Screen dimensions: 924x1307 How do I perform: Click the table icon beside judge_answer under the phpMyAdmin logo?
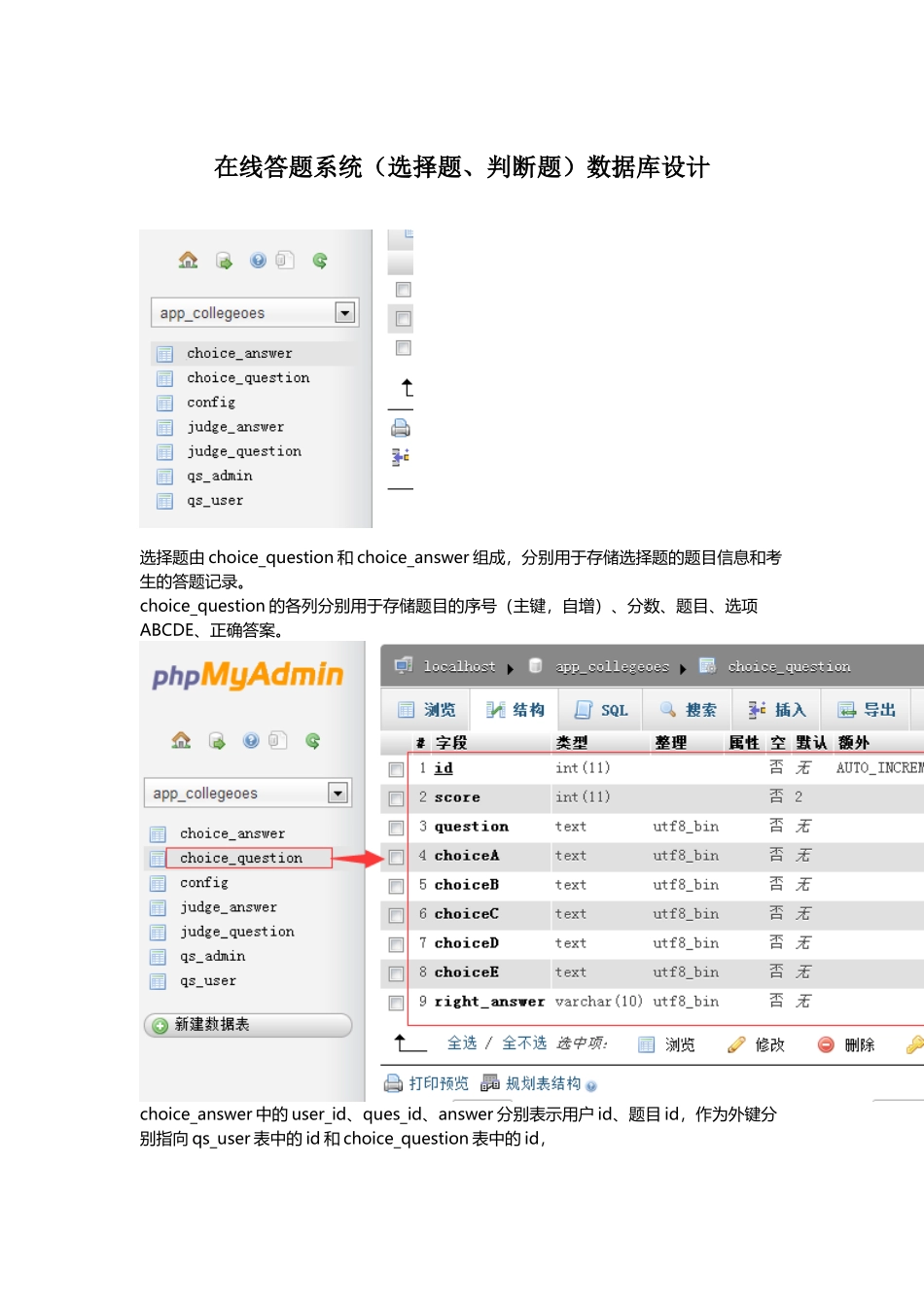[x=158, y=908]
